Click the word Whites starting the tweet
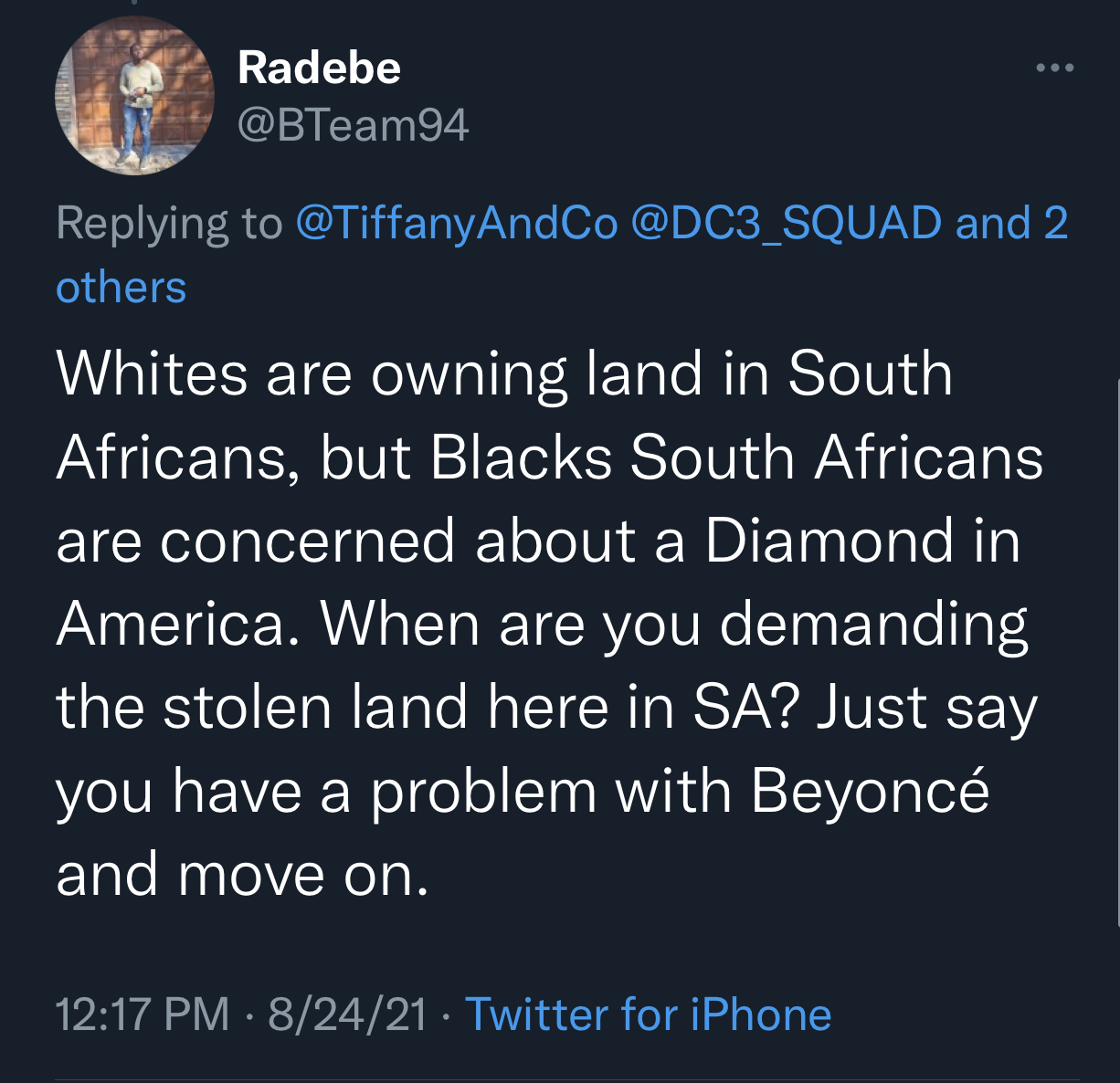The image size is (1120, 1083). click(152, 374)
